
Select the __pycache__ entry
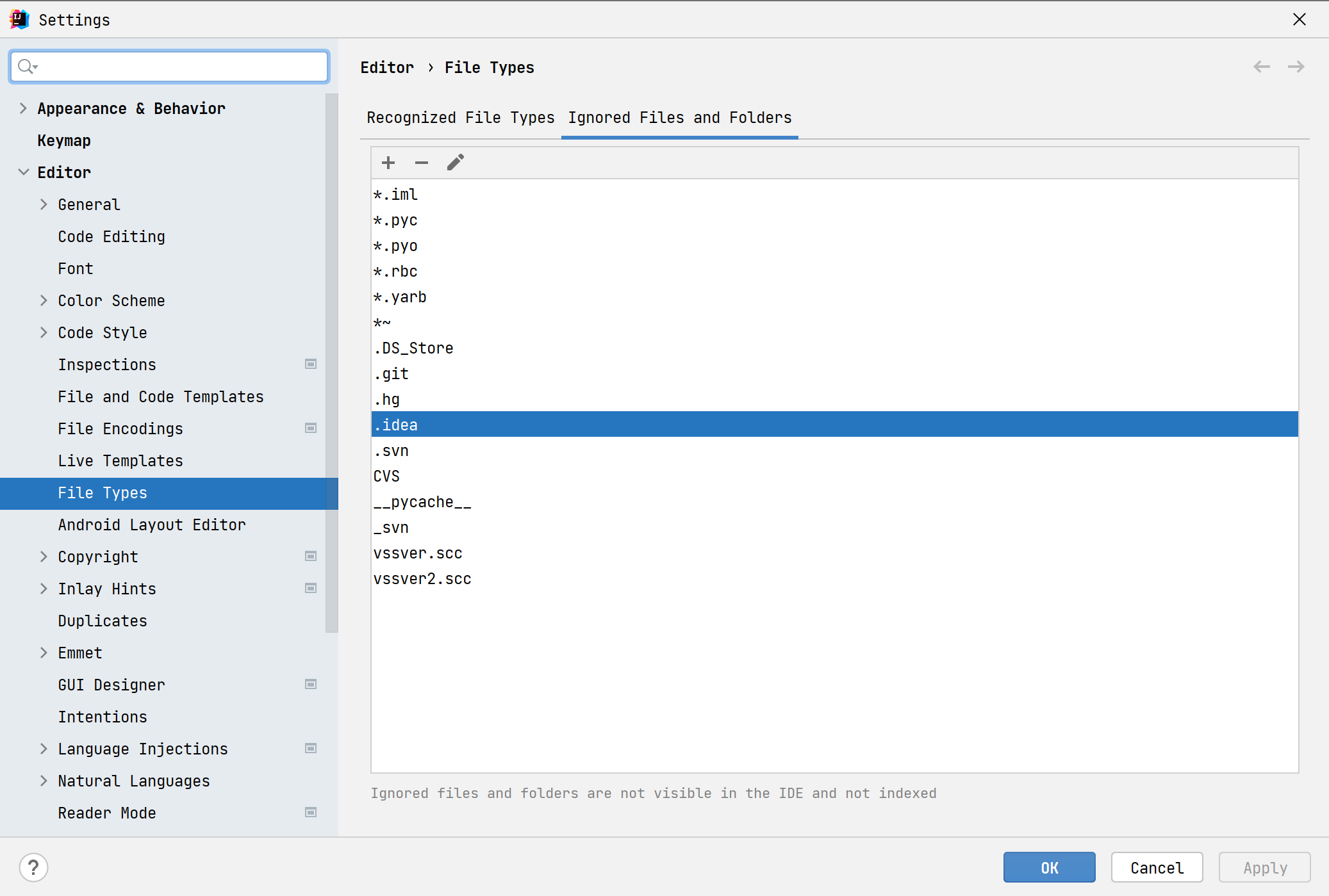(x=835, y=501)
